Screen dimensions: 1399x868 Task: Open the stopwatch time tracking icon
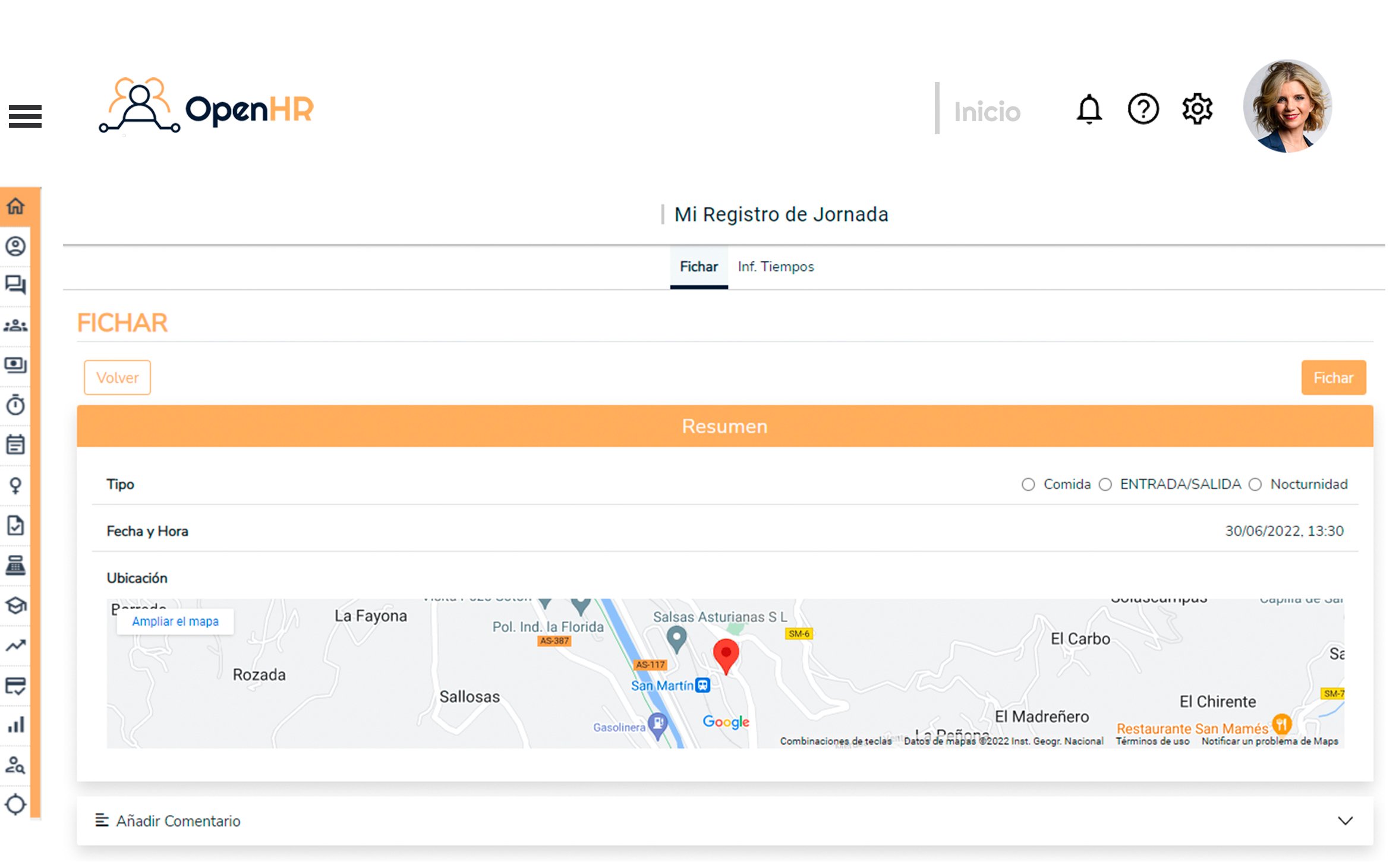[x=15, y=405]
